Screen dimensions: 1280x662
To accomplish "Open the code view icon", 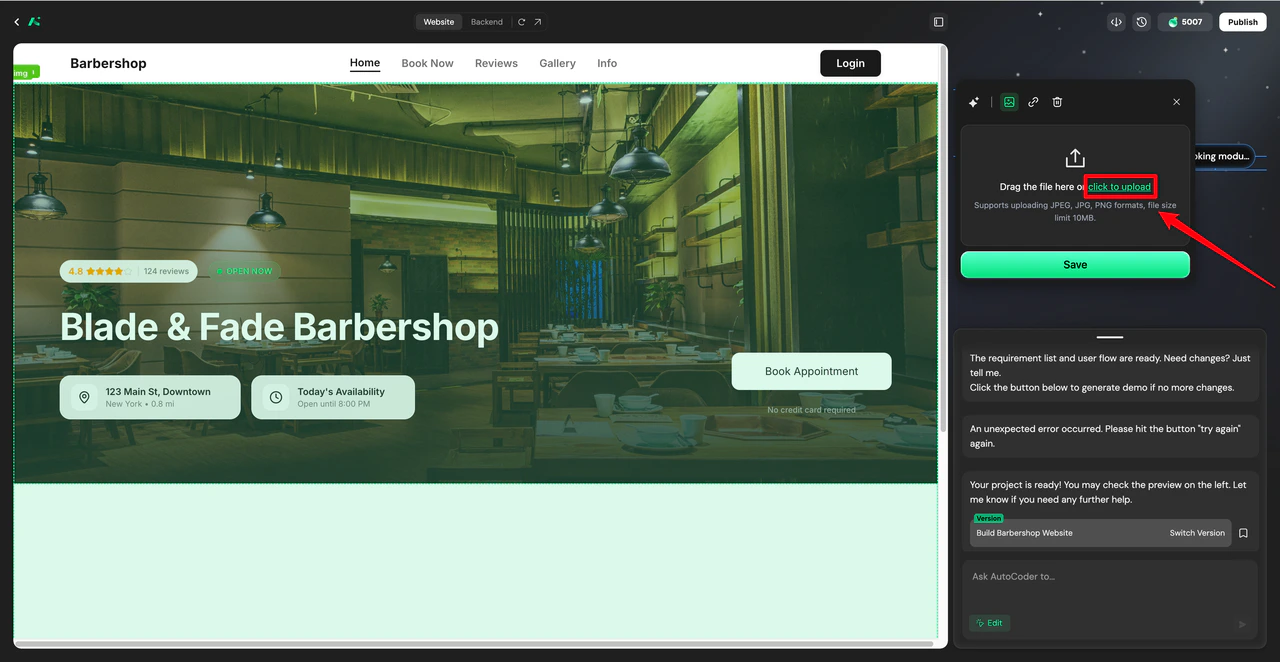I will [x=1116, y=22].
